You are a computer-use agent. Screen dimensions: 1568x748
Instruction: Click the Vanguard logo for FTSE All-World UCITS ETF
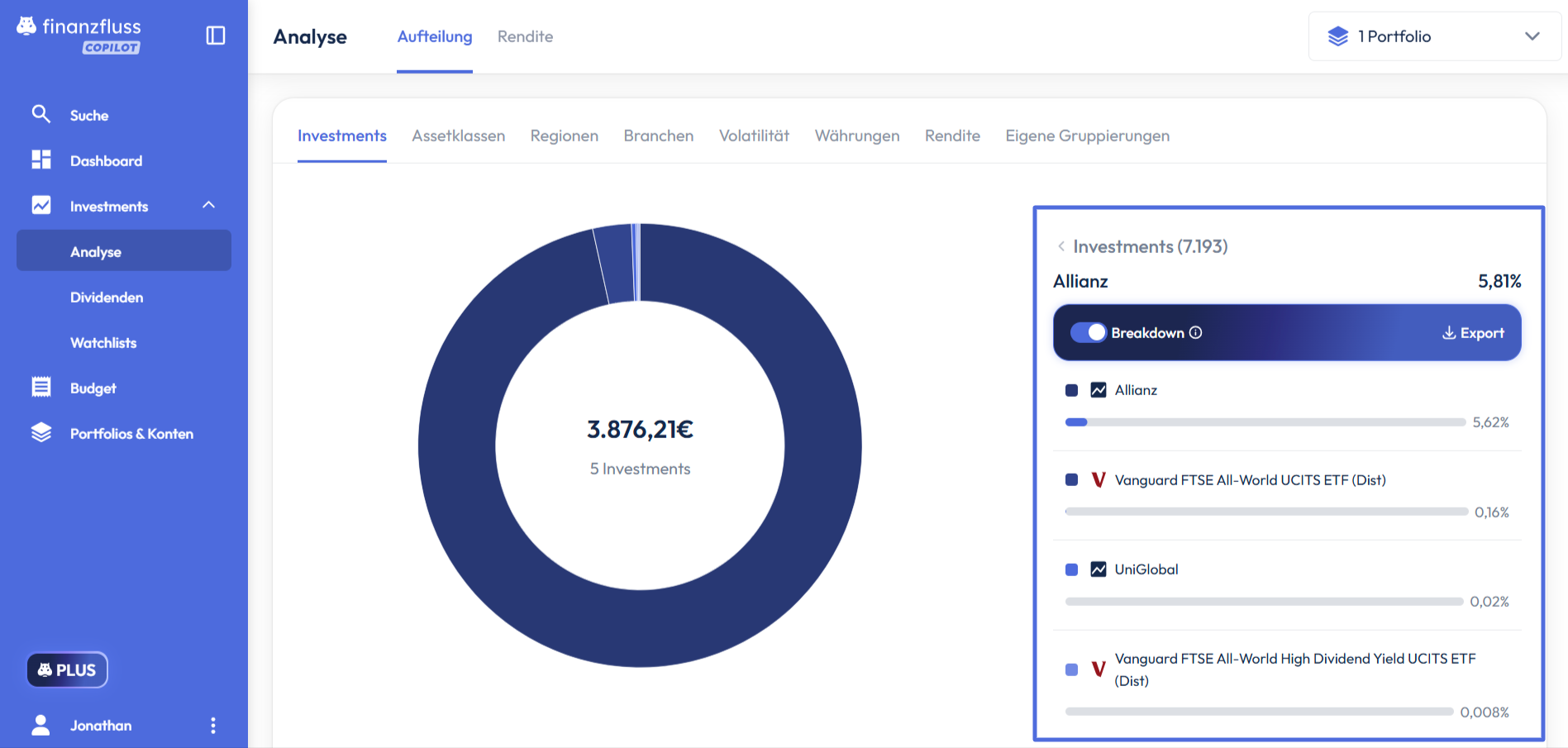pos(1099,479)
